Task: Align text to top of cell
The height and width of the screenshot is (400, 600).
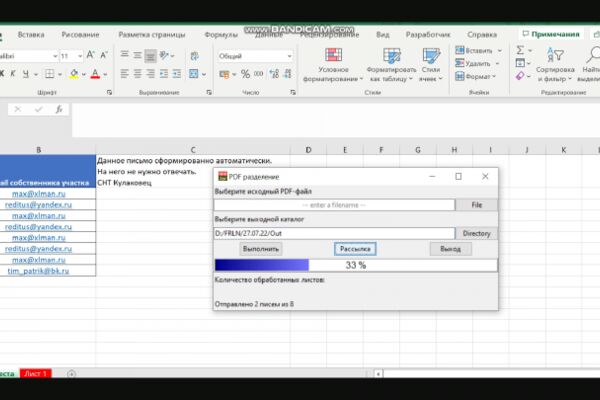Action: [x=124, y=55]
